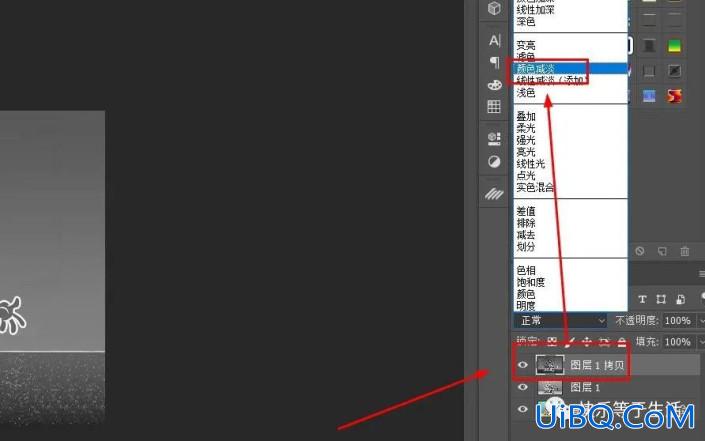Choose 线性加深 blend mode

coord(570,9)
